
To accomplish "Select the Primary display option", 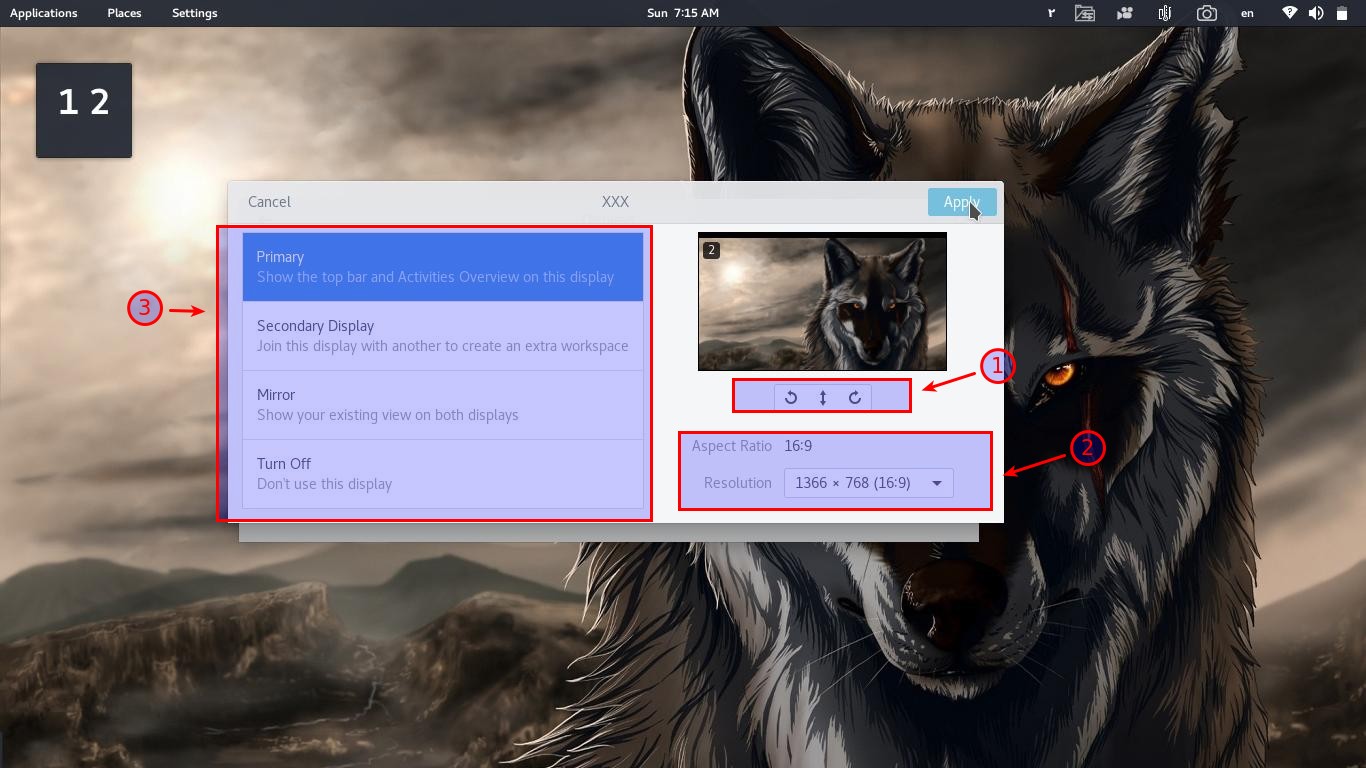I will pos(443,267).
